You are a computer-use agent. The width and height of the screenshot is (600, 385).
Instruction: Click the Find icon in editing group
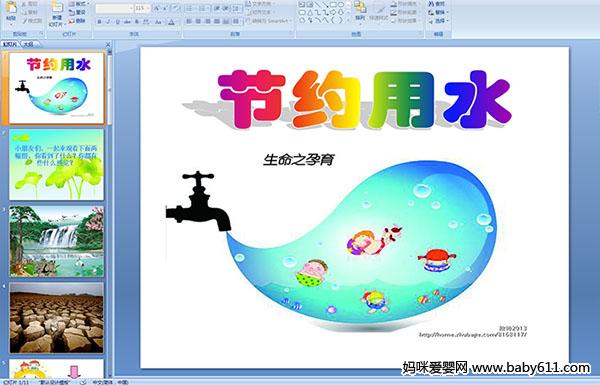coord(437,3)
